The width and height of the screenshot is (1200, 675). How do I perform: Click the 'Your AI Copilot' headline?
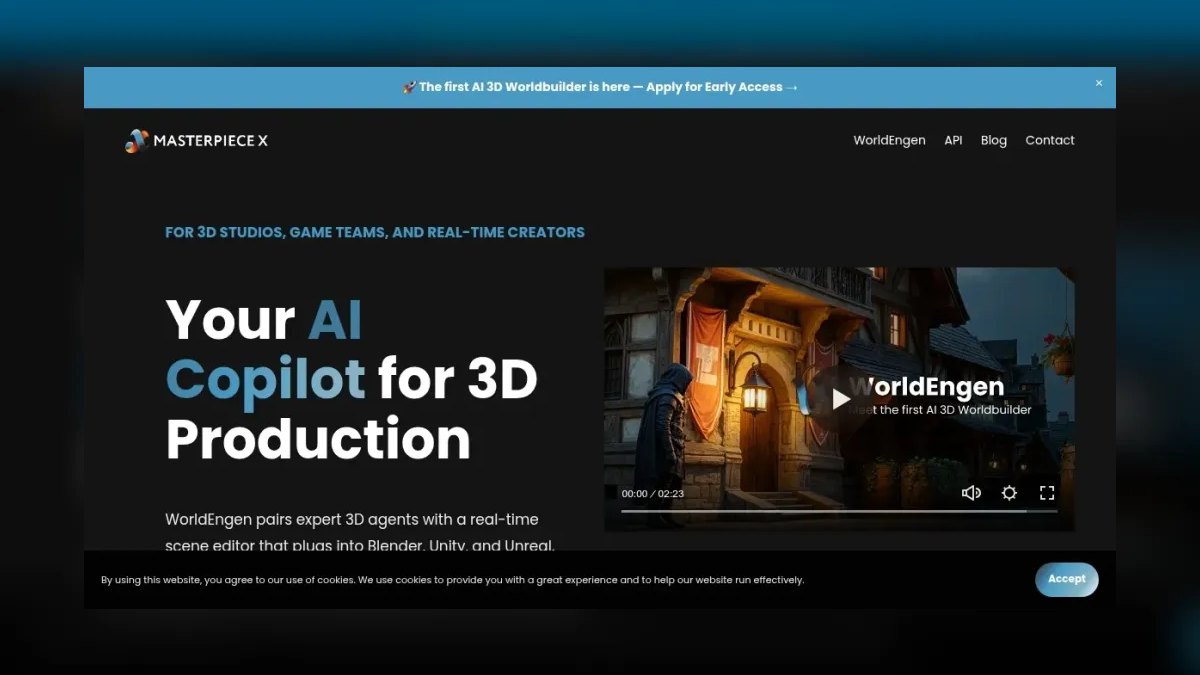(x=352, y=379)
